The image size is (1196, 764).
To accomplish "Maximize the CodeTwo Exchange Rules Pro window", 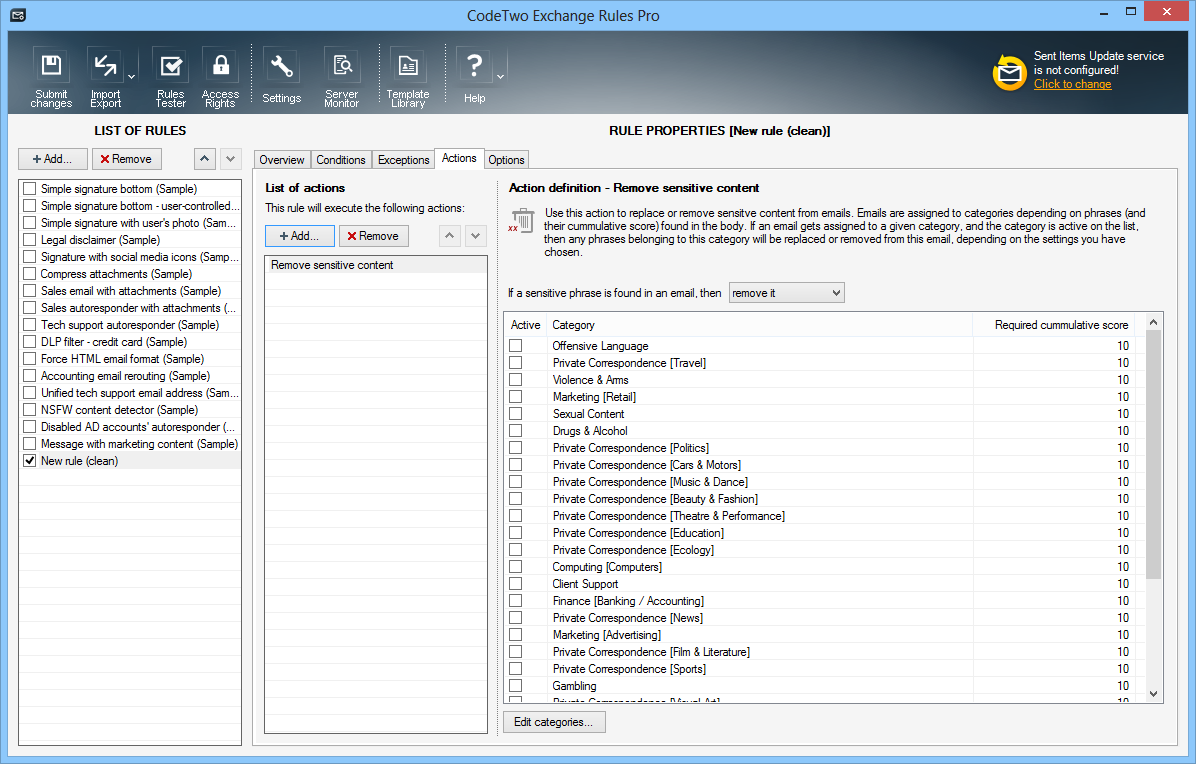I will (1131, 11).
